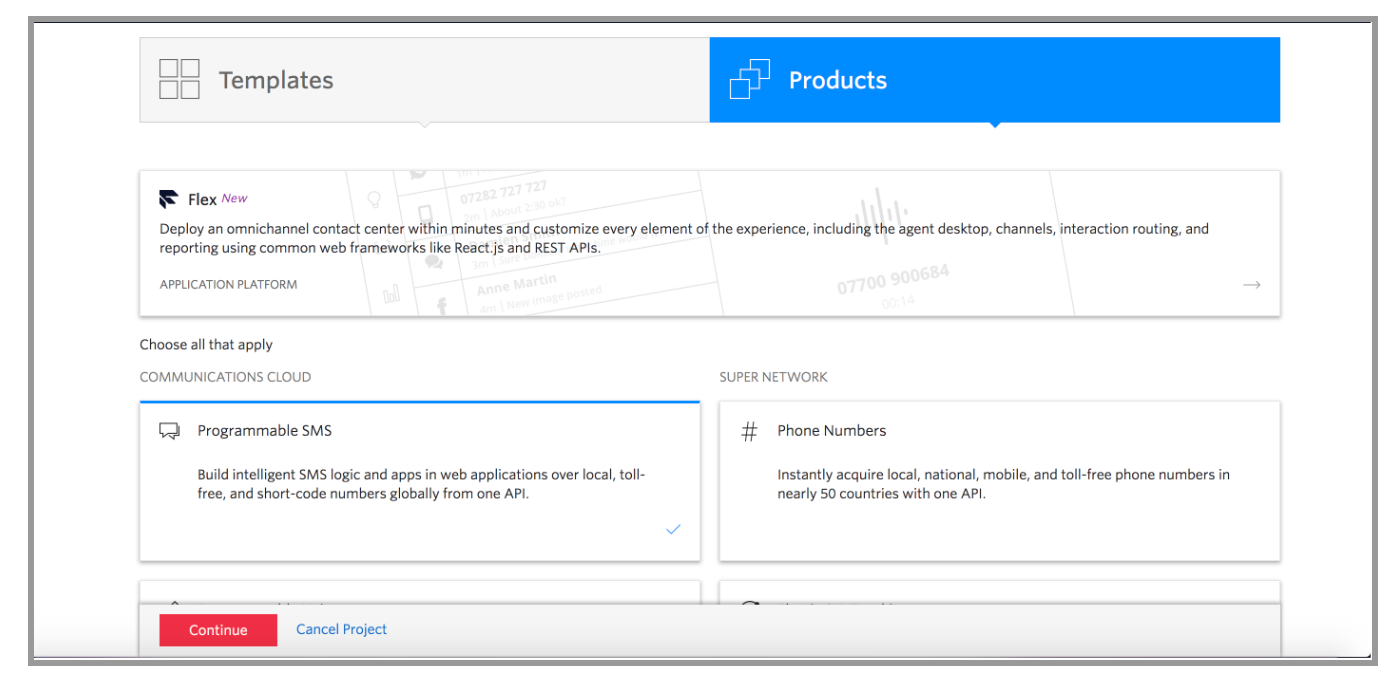
Task: Click the Programmable SMS speech bubble icon
Action: (x=169, y=431)
